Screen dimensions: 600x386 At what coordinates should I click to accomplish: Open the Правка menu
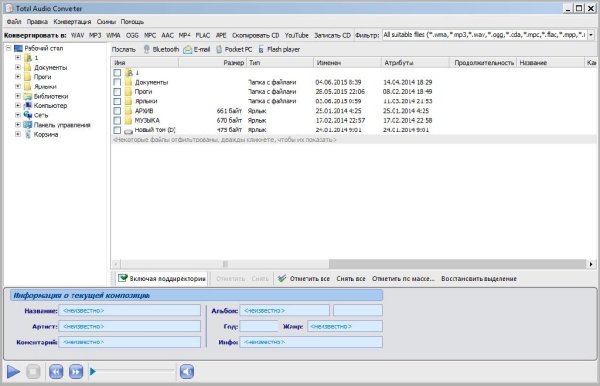(37, 22)
